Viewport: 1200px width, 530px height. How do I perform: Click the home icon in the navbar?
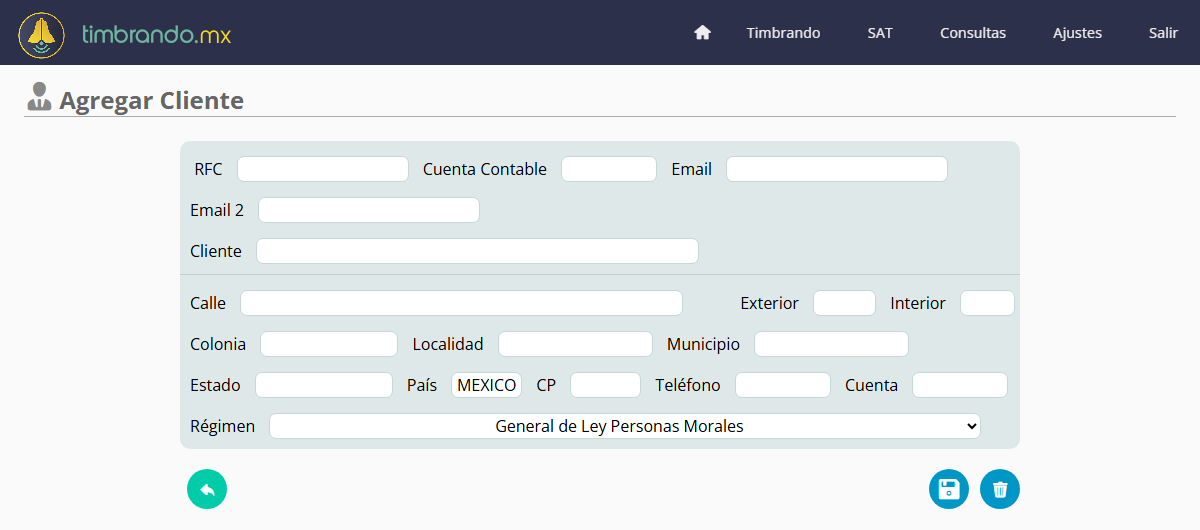(702, 33)
